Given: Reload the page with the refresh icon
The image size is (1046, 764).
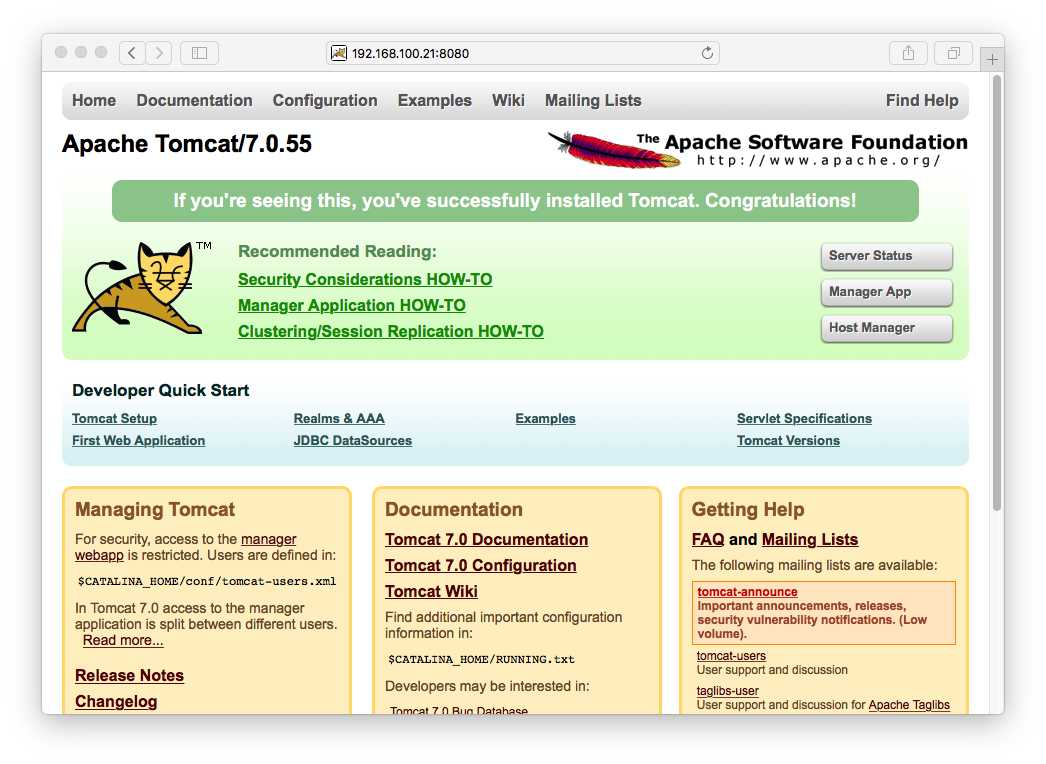Looking at the screenshot, I should tap(707, 53).
